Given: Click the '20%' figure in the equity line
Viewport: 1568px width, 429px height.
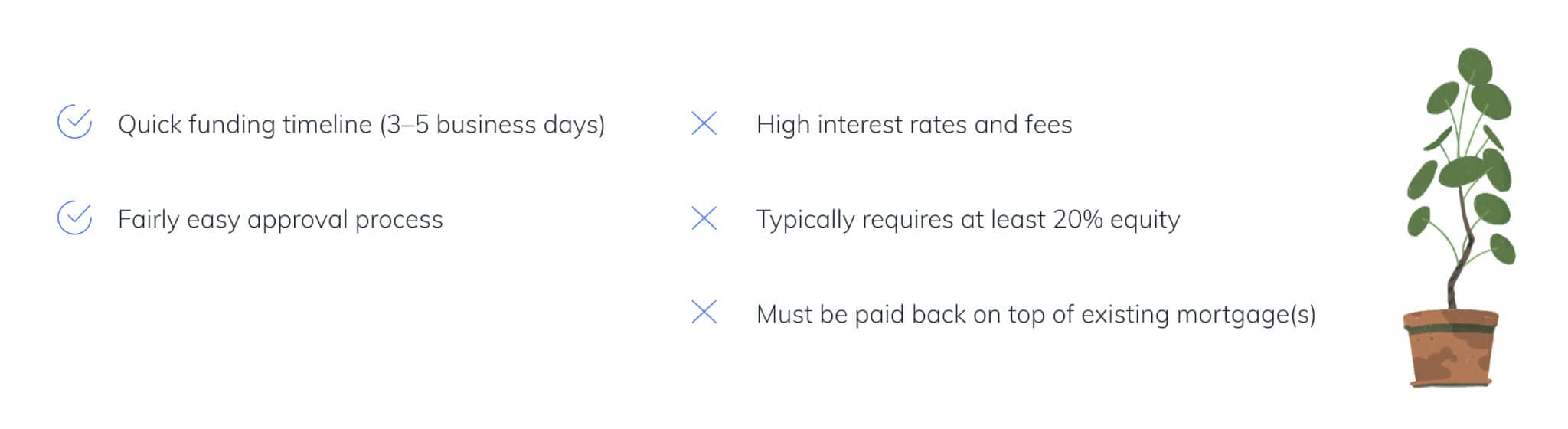Looking at the screenshot, I should (x=1077, y=220).
